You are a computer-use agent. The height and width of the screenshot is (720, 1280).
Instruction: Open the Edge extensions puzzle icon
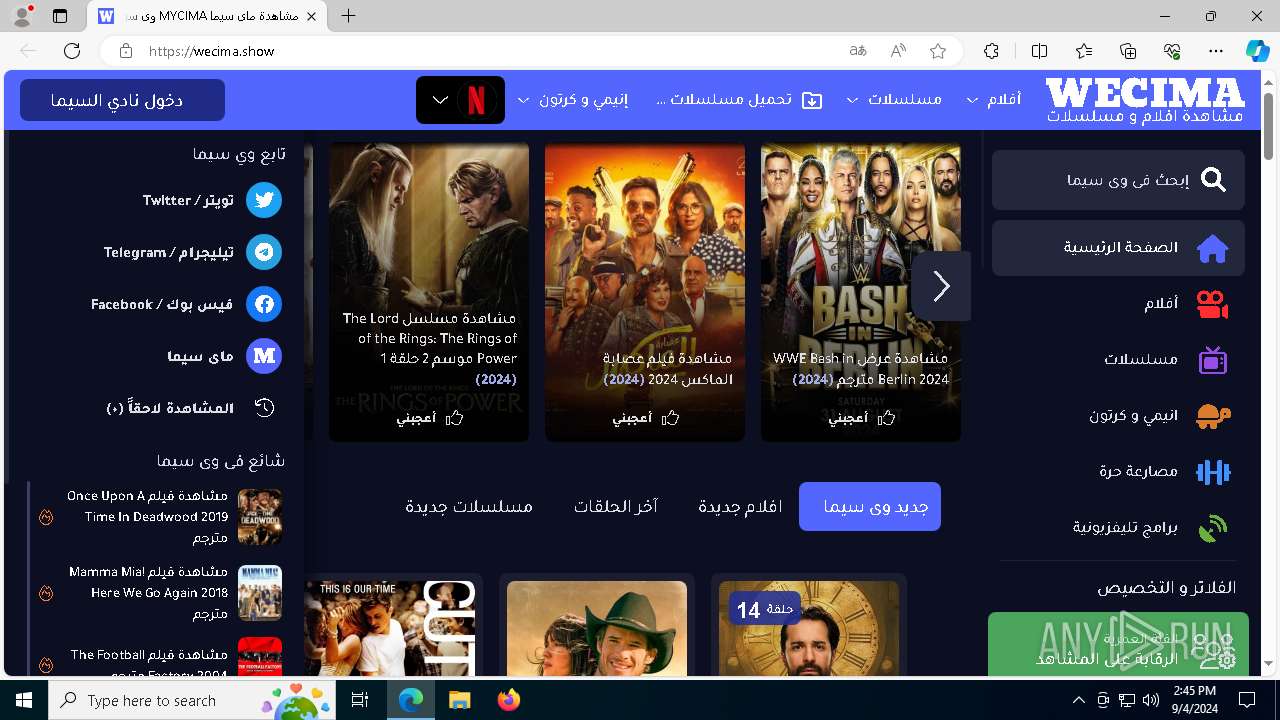(x=991, y=51)
